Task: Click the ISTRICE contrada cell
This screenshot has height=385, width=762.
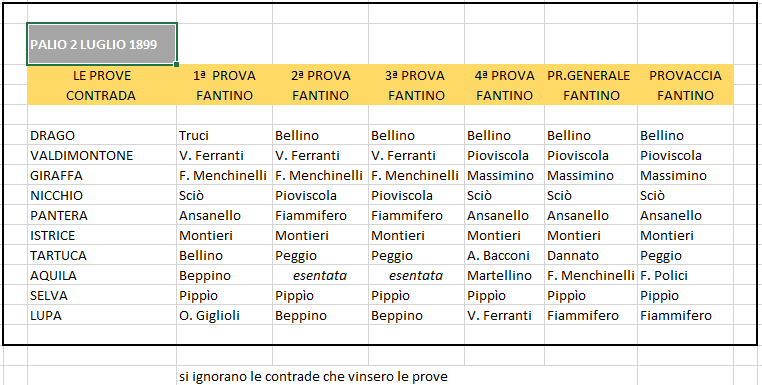Action: [102, 235]
